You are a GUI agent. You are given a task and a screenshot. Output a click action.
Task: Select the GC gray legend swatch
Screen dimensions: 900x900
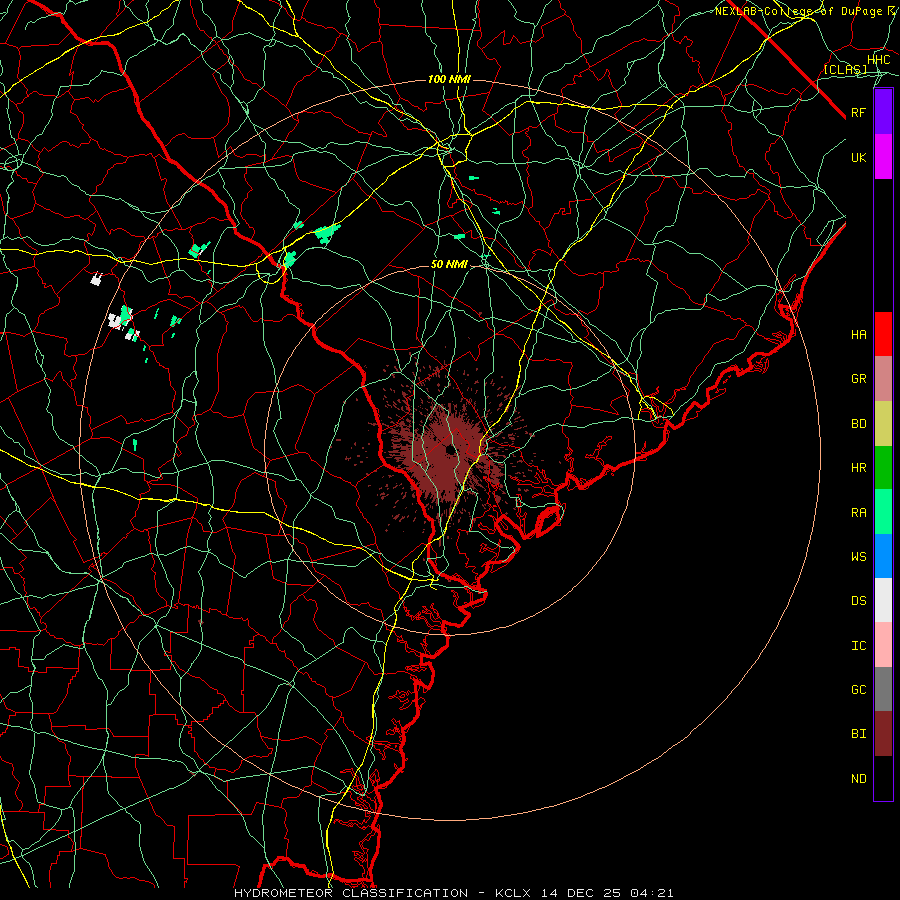(x=883, y=689)
